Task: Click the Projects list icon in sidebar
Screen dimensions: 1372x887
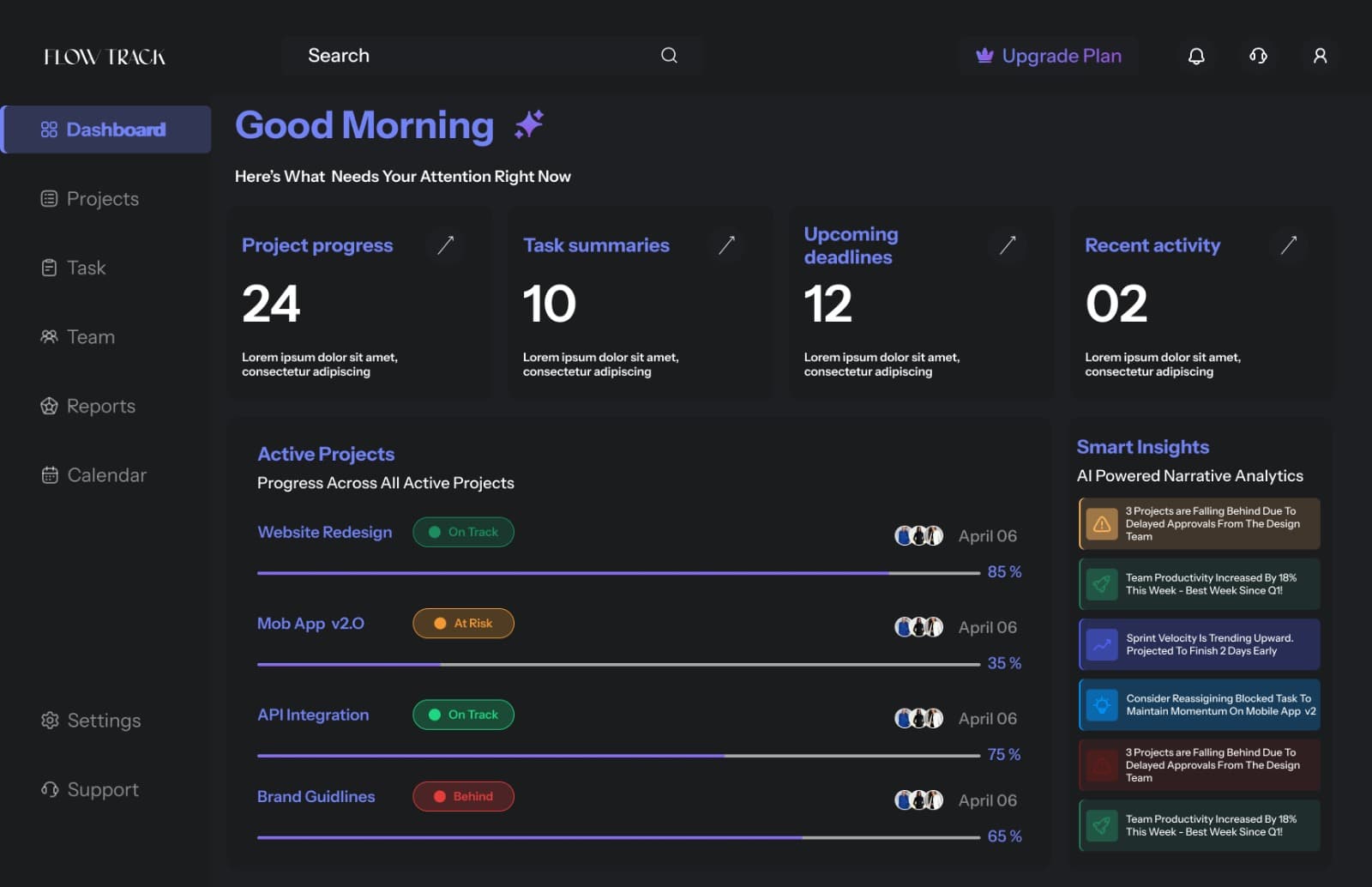Action: click(x=49, y=198)
